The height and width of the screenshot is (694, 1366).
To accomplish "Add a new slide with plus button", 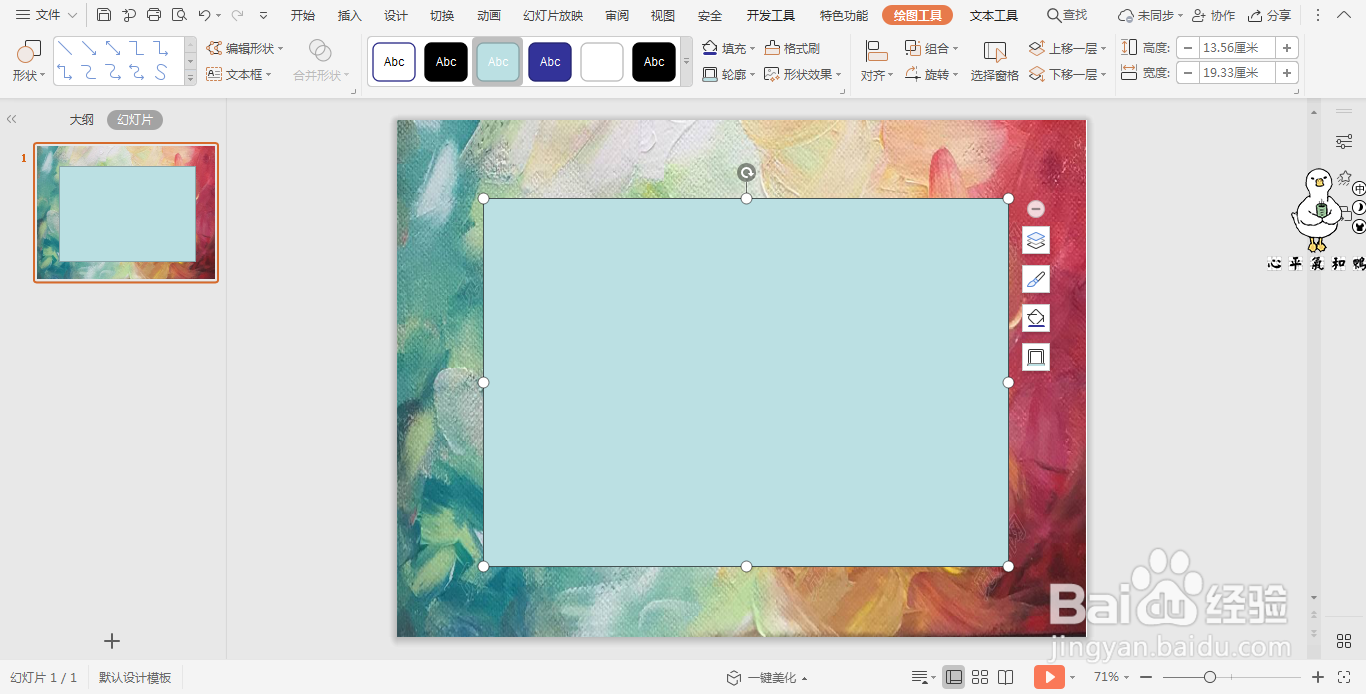I will pyautogui.click(x=112, y=641).
